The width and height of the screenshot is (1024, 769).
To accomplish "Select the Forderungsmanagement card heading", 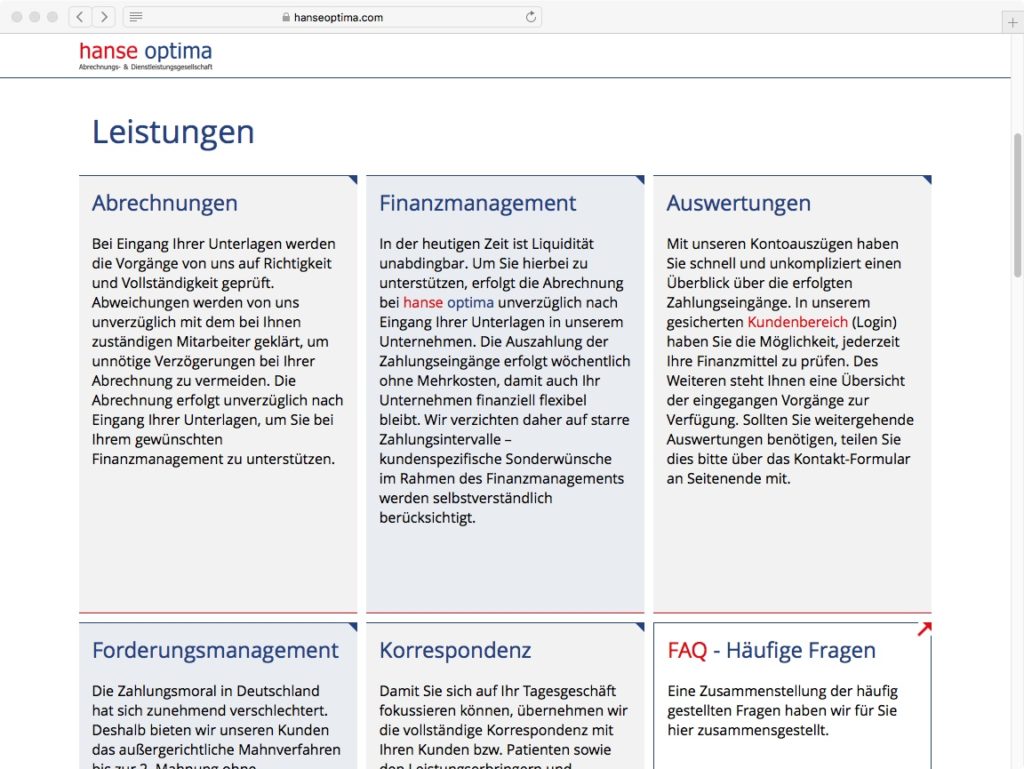I will tap(215, 650).
